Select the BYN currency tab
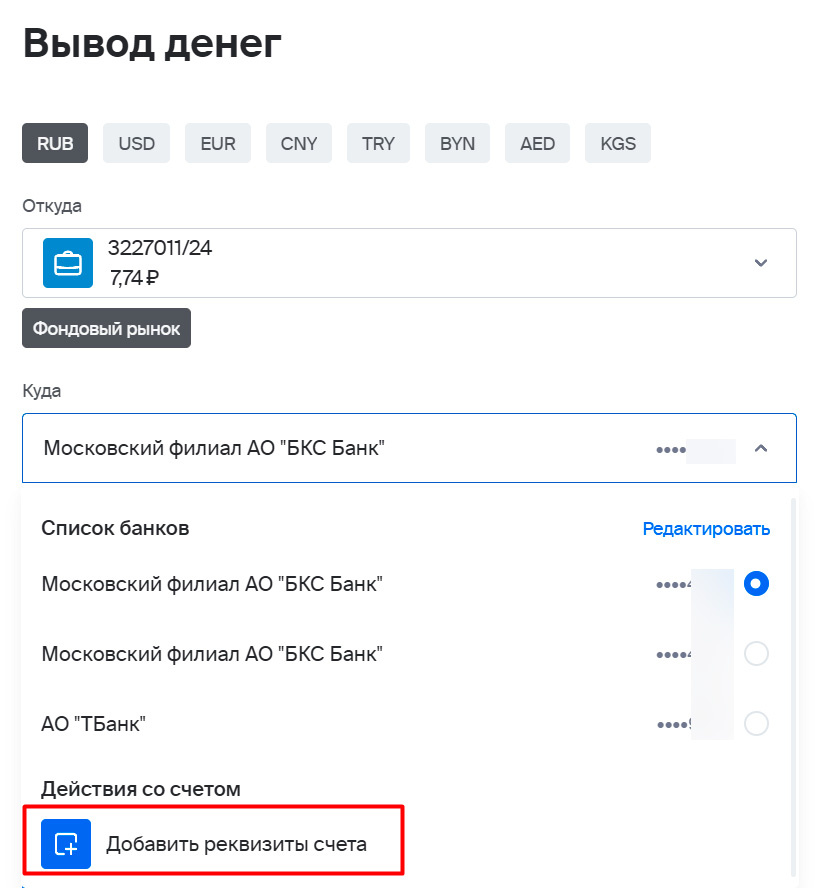Screen dimensions: 817x888 pos(457,143)
